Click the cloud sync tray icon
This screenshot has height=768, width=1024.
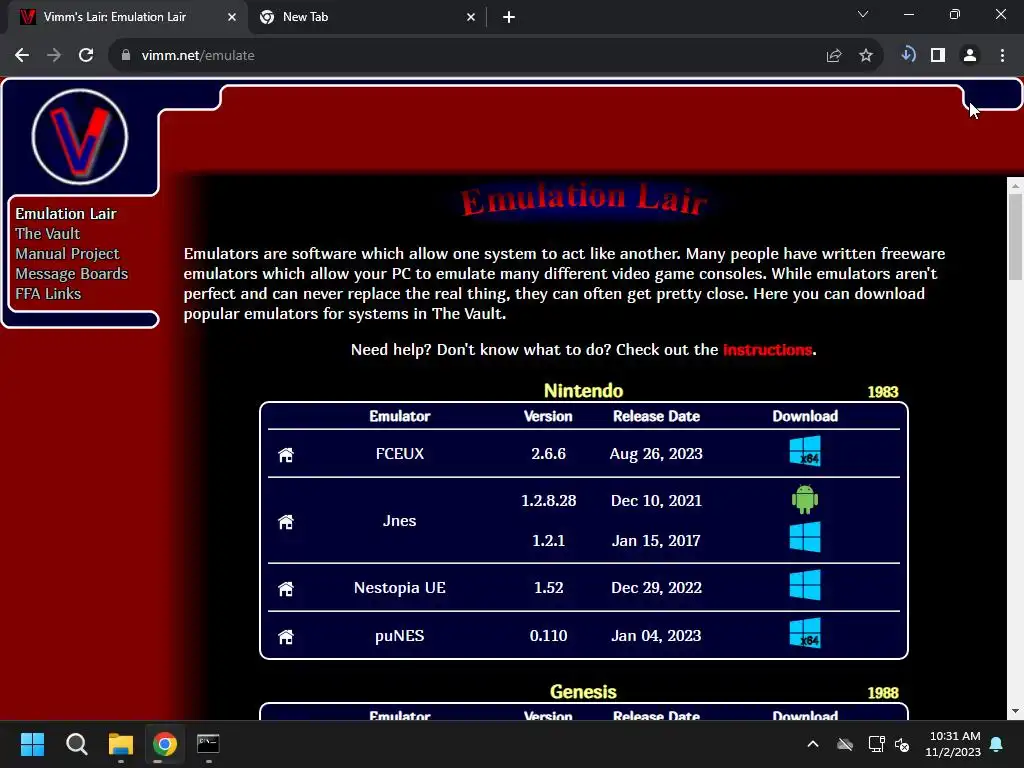pos(845,744)
